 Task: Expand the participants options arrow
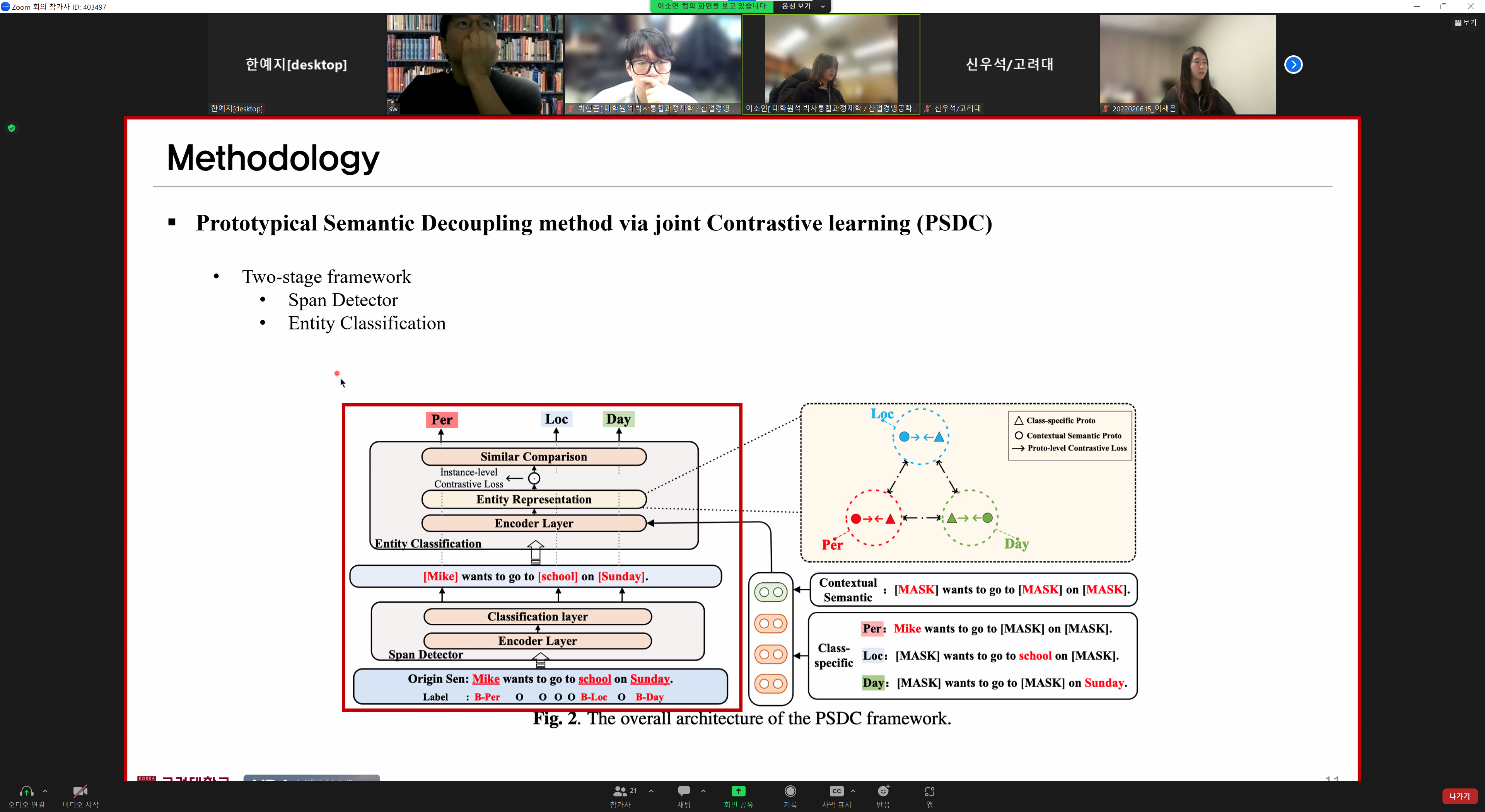(651, 791)
